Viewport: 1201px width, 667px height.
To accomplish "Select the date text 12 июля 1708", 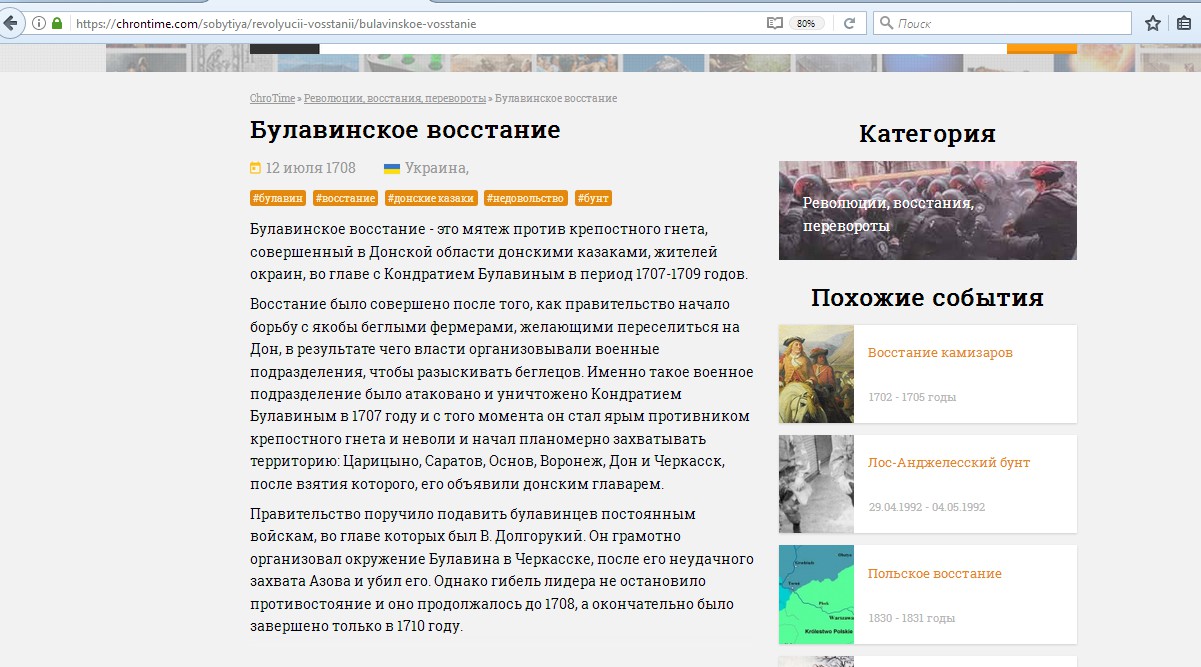I will (x=310, y=168).
